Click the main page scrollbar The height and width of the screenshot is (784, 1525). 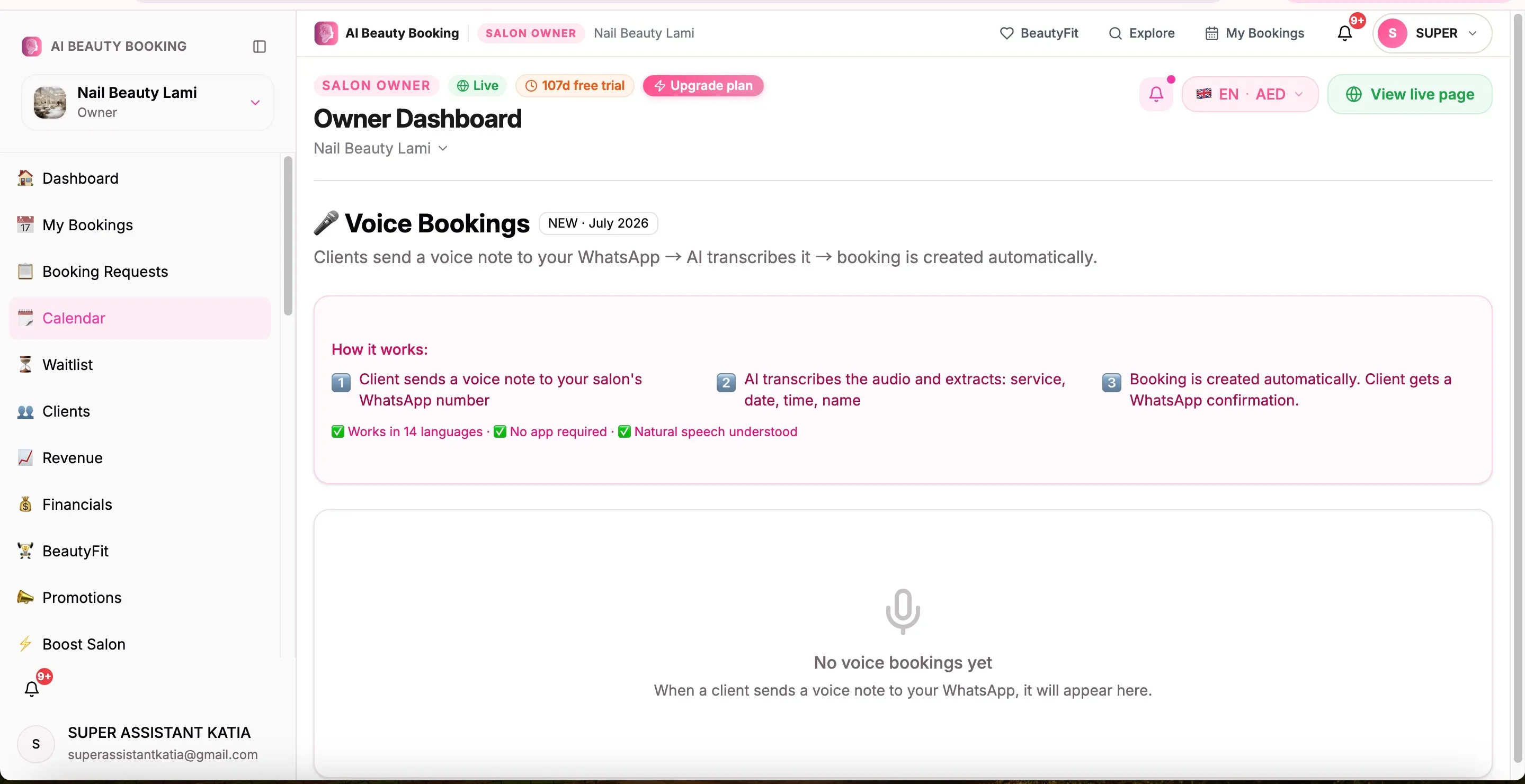click(1518, 388)
